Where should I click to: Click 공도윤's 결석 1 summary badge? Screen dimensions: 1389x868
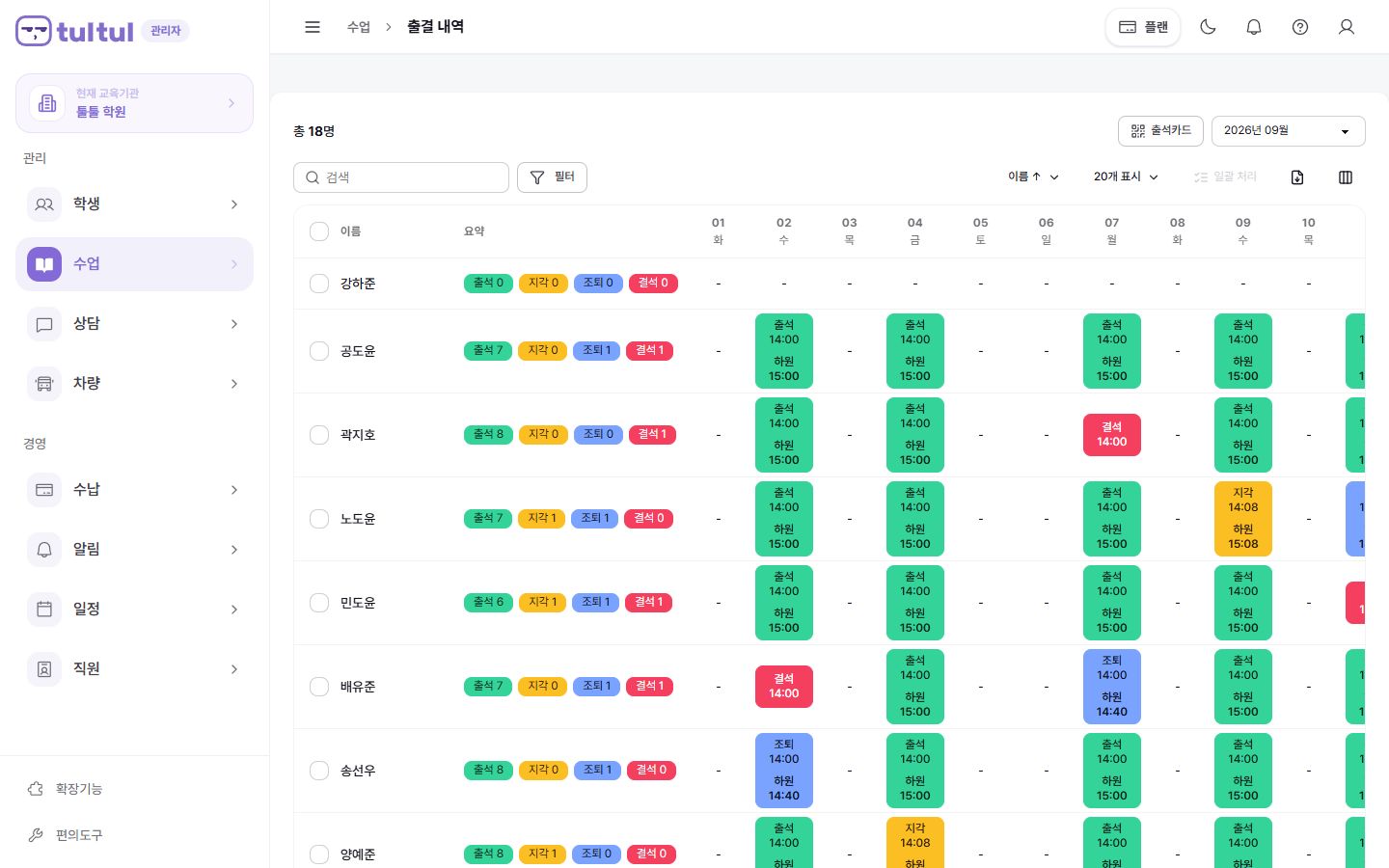649,351
